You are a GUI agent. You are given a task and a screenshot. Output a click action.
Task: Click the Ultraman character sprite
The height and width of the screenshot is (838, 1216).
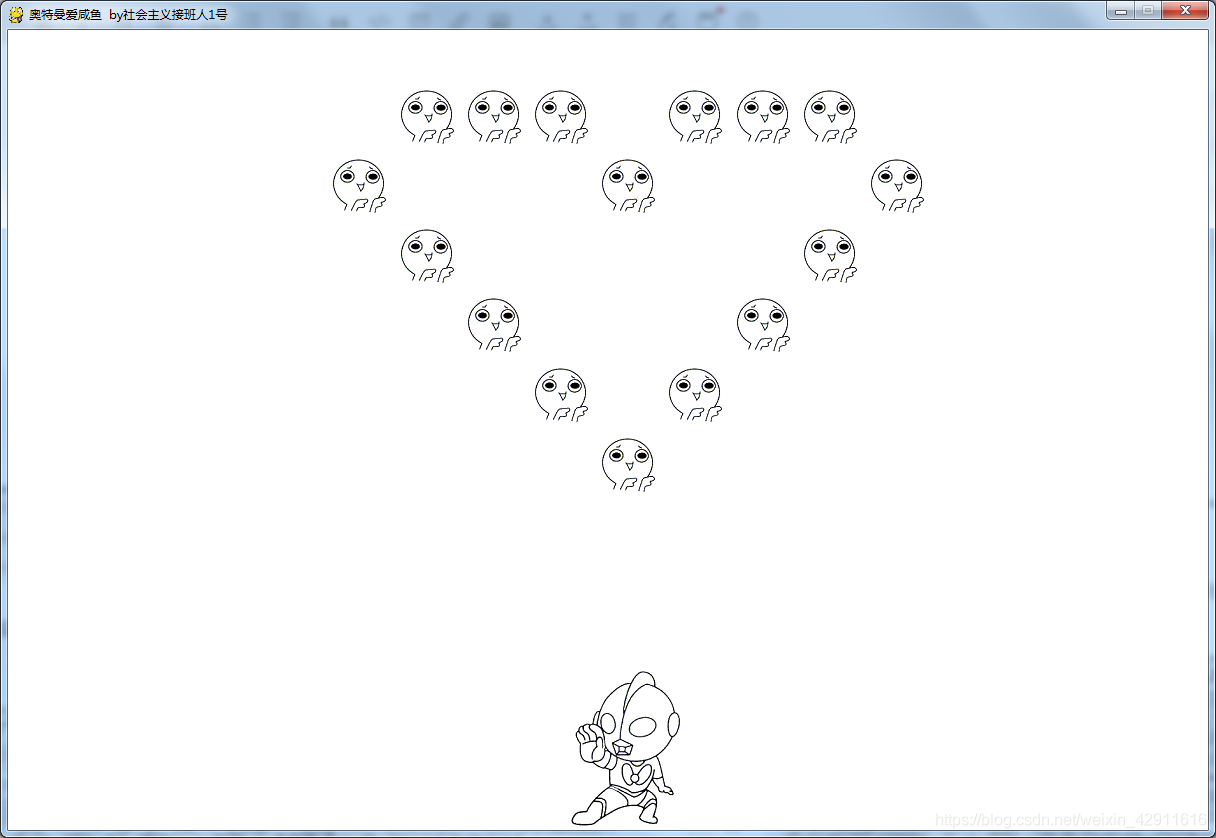pos(626,748)
